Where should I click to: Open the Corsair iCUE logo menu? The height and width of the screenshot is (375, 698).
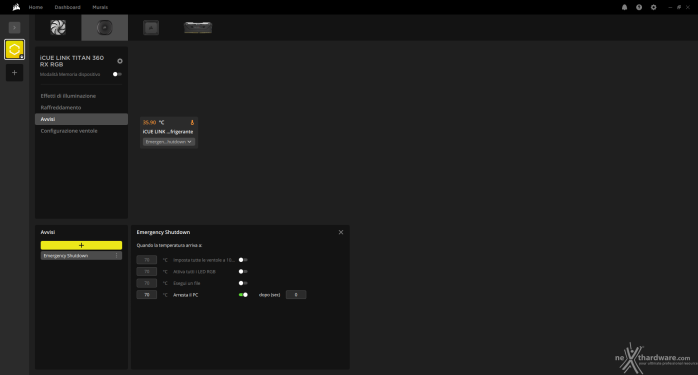click(x=16, y=7)
